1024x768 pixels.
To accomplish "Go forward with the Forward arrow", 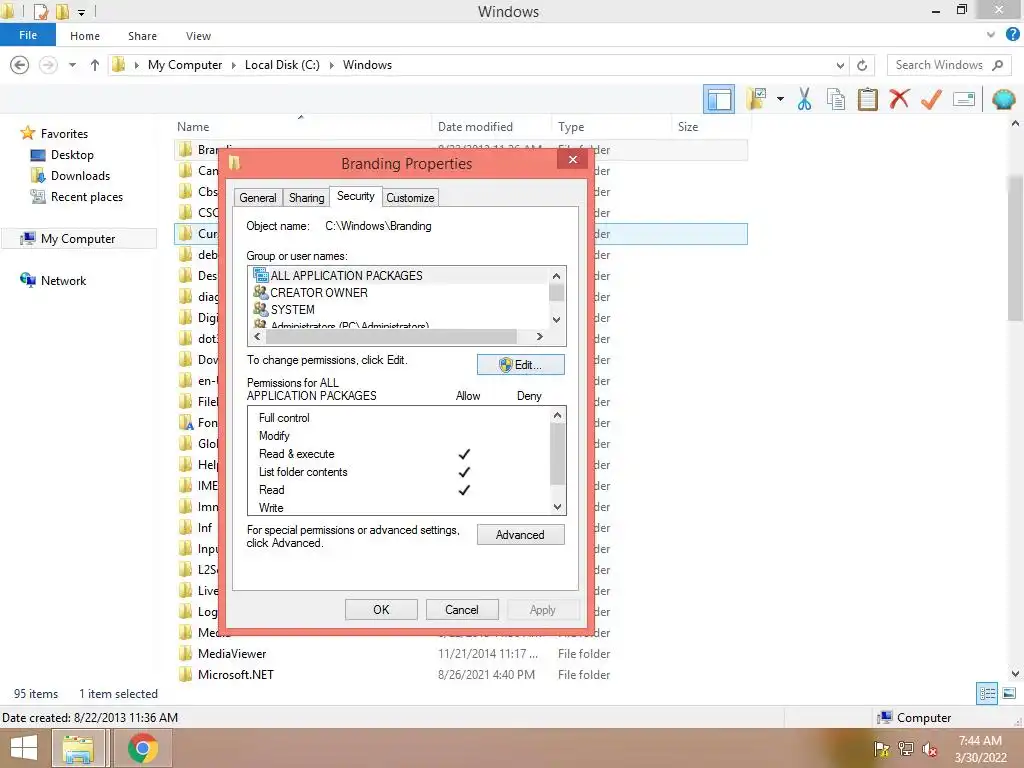I will (48, 65).
